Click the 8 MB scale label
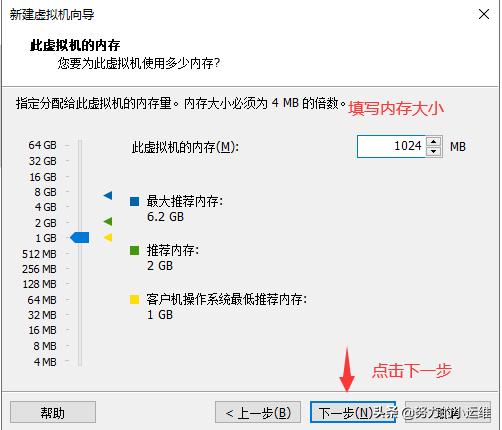Screen dimensions: 502x430 pyautogui.click(x=45, y=346)
